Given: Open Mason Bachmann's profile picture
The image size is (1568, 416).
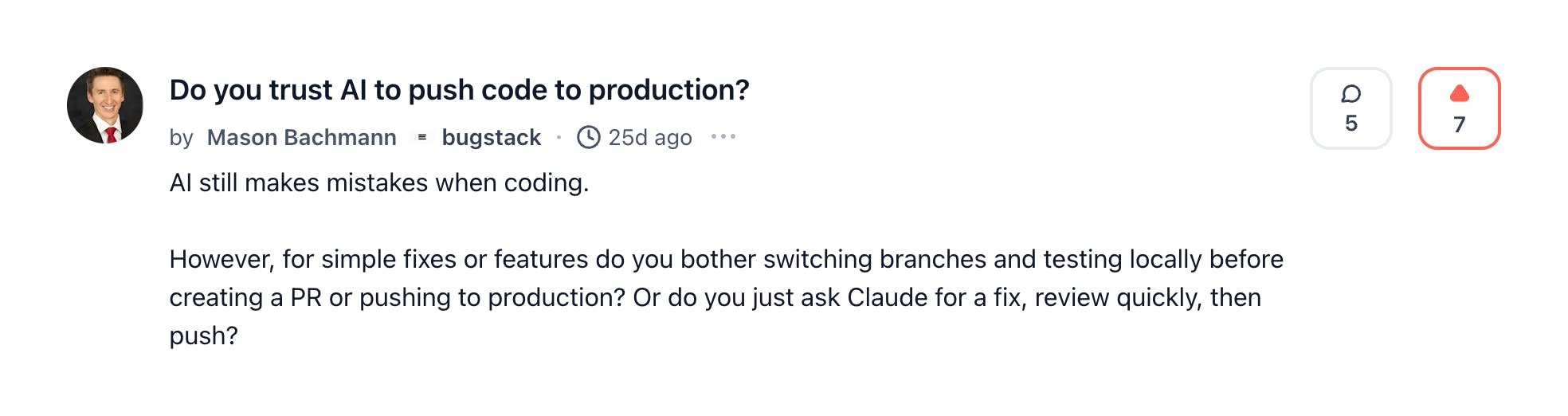Looking at the screenshot, I should click(105, 105).
